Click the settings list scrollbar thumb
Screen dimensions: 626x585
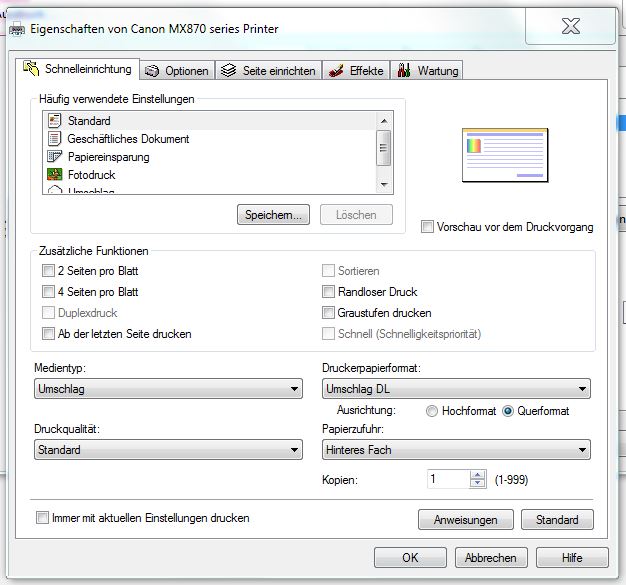pos(384,148)
